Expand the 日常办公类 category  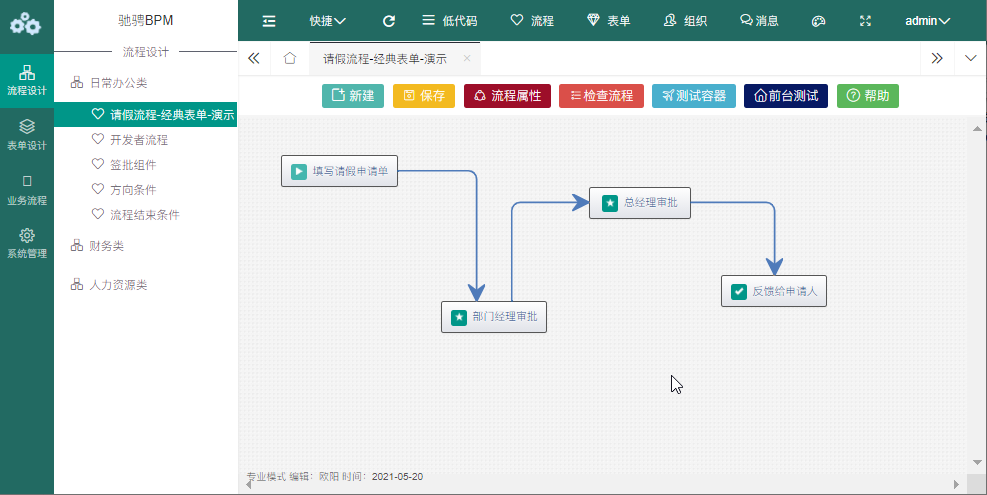(x=118, y=82)
